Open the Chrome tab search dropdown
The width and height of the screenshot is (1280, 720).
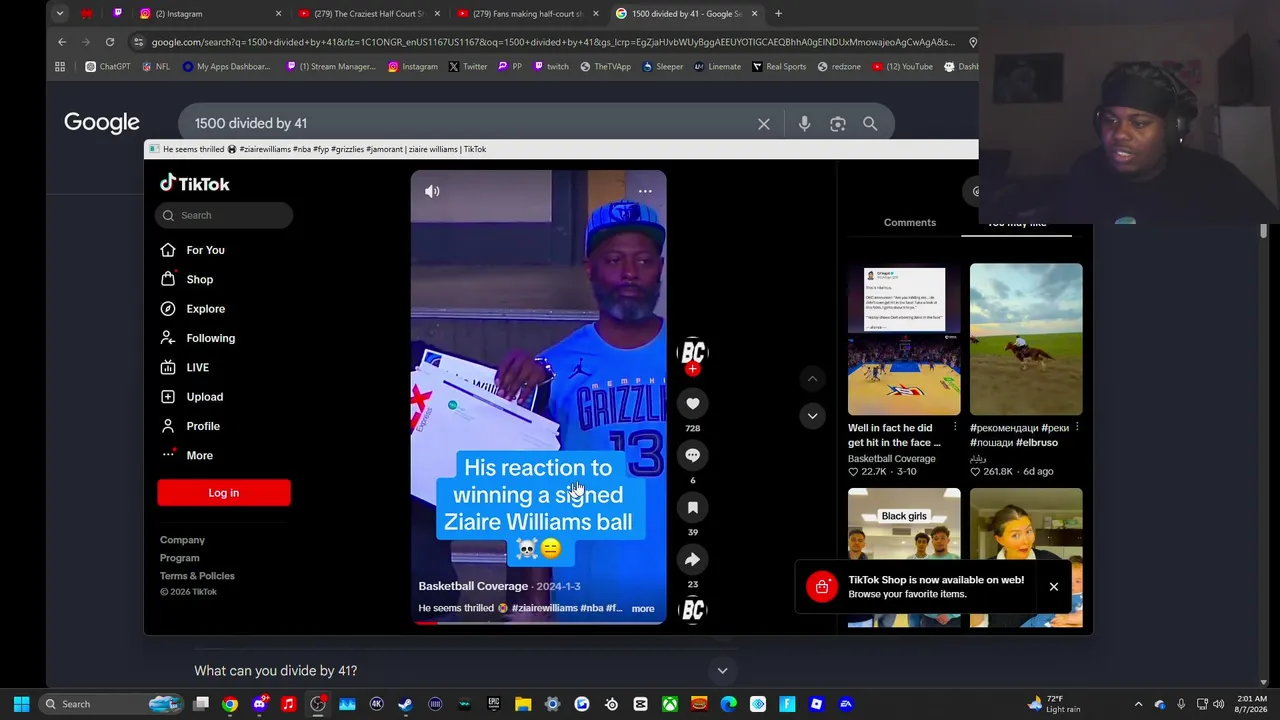pyautogui.click(x=60, y=14)
